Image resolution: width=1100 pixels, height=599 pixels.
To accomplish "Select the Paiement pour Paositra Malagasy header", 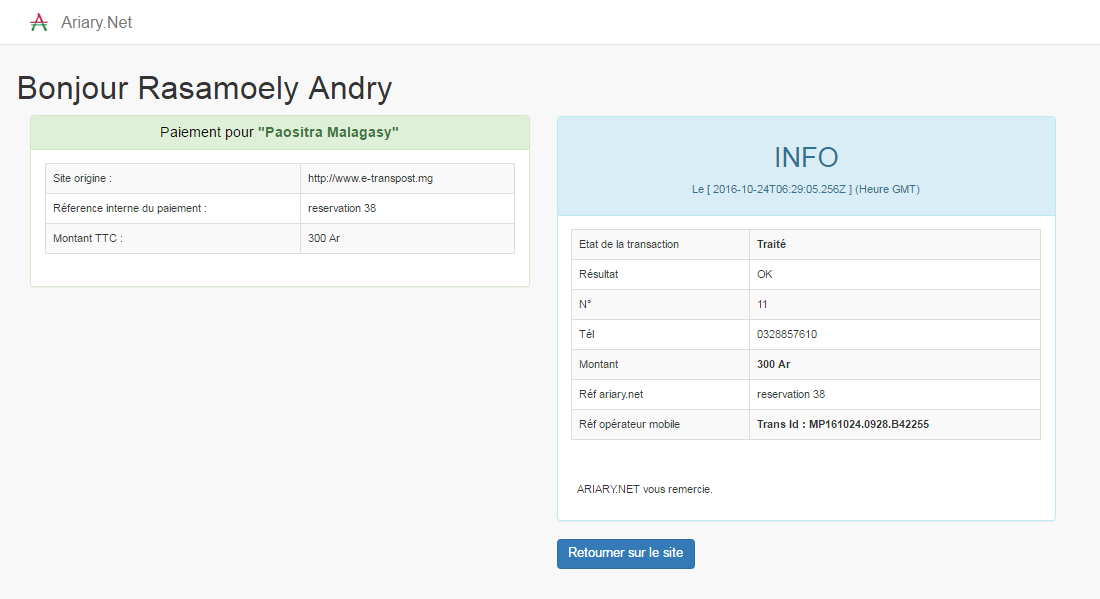I will (x=279, y=132).
